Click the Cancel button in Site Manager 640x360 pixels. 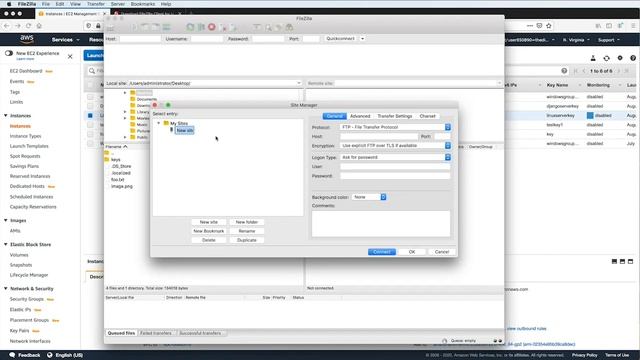click(x=442, y=252)
